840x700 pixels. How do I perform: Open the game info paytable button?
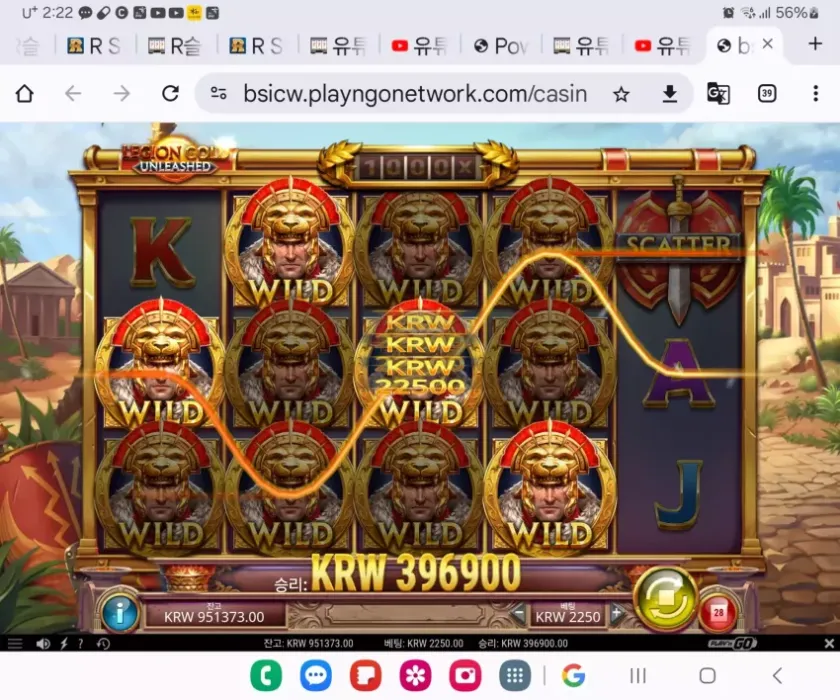click(x=119, y=612)
